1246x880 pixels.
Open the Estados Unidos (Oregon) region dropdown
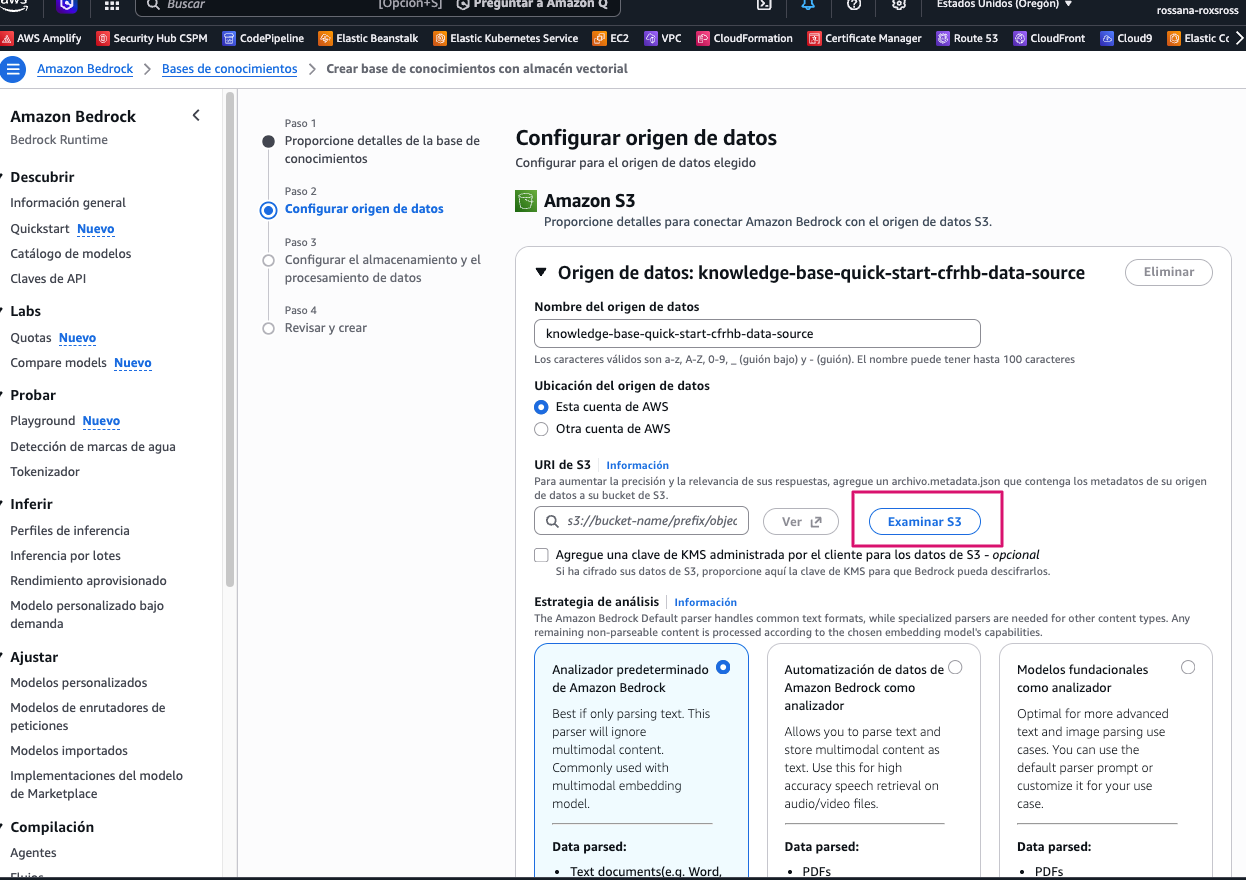[1004, 5]
